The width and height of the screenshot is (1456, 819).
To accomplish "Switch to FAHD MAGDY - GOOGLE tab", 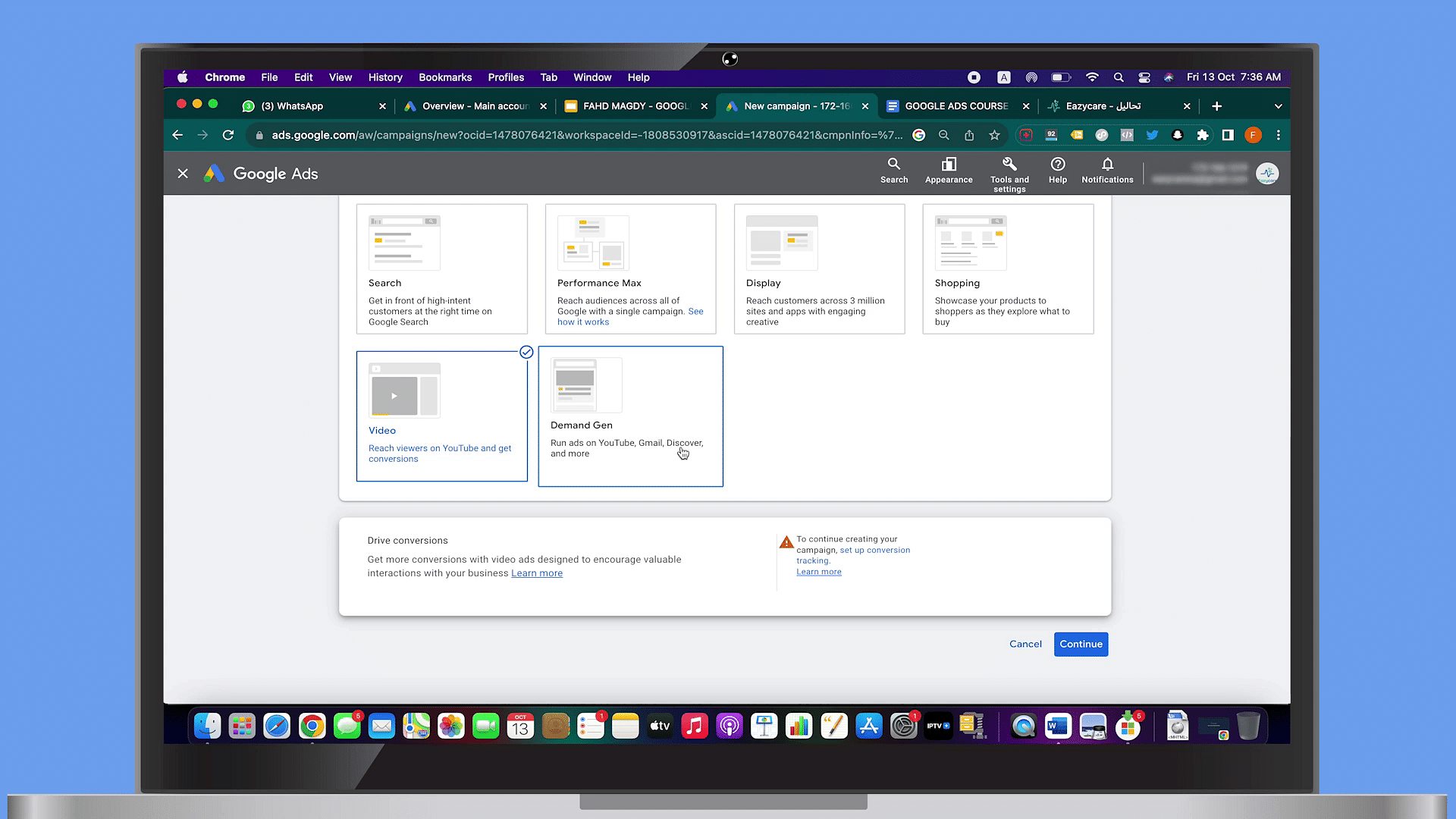I will [x=635, y=106].
